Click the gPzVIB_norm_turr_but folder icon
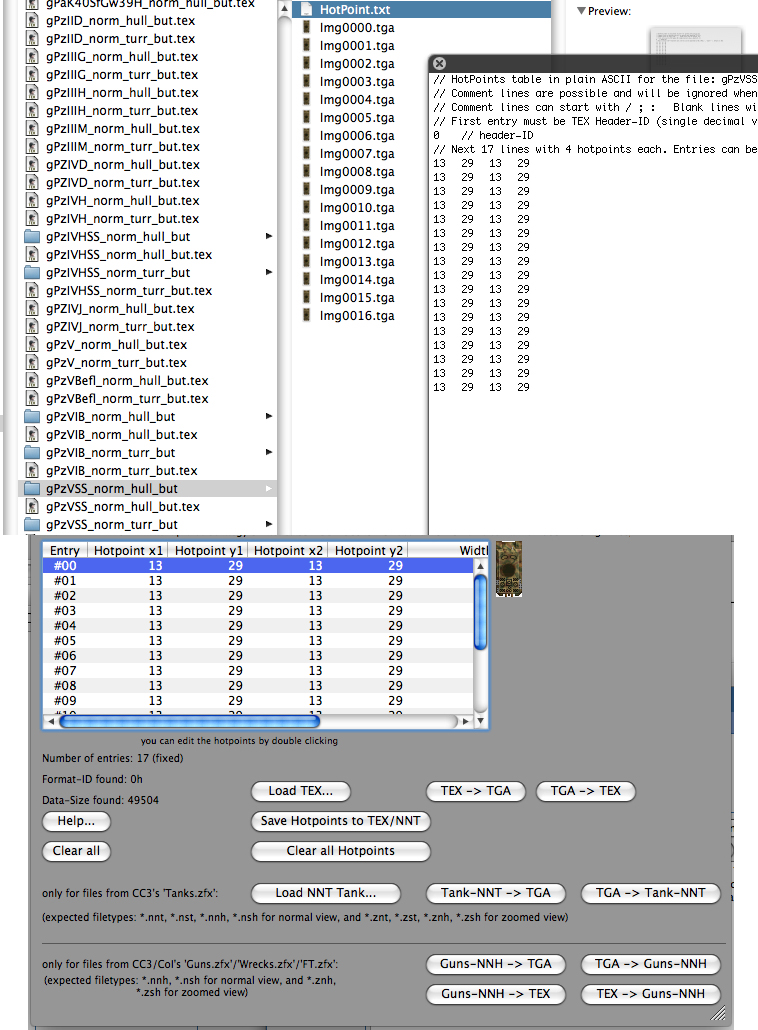The width and height of the screenshot is (758, 1030). pyautogui.click(x=32, y=453)
